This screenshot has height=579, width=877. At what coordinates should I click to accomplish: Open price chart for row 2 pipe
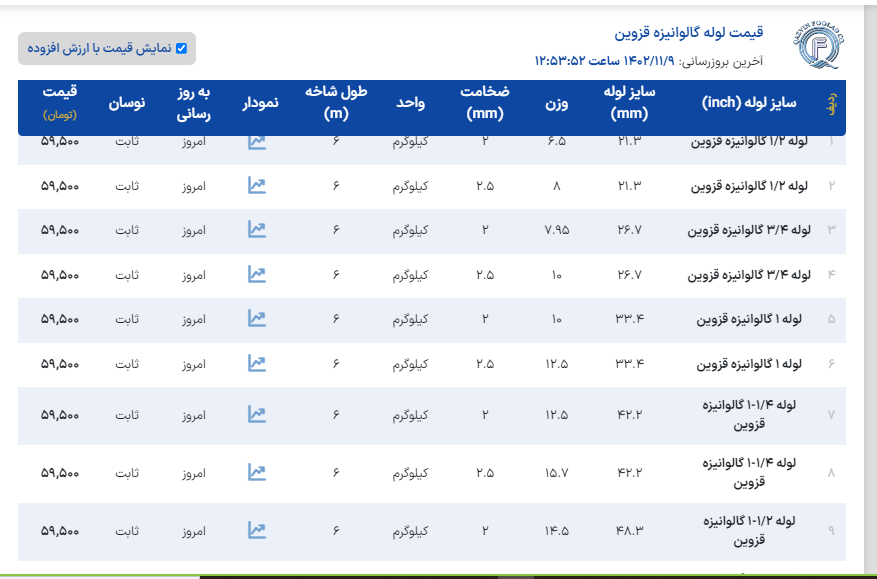coord(257,185)
